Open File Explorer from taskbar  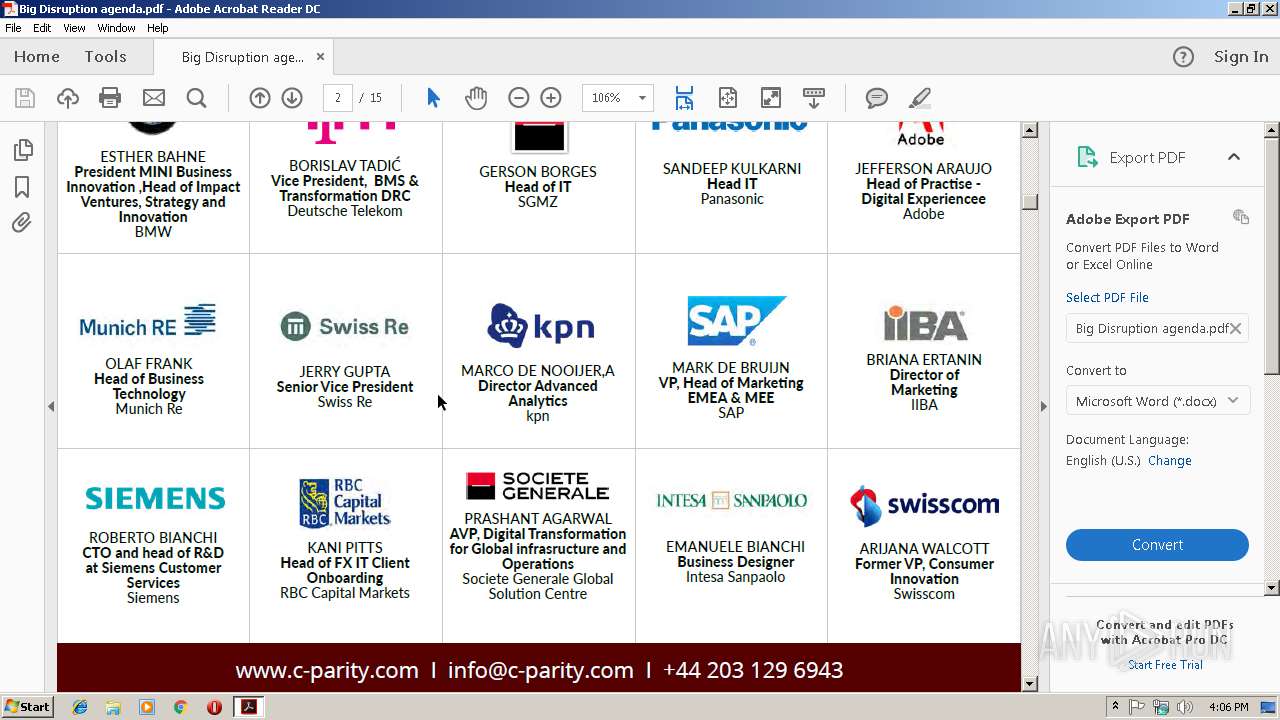coord(113,707)
